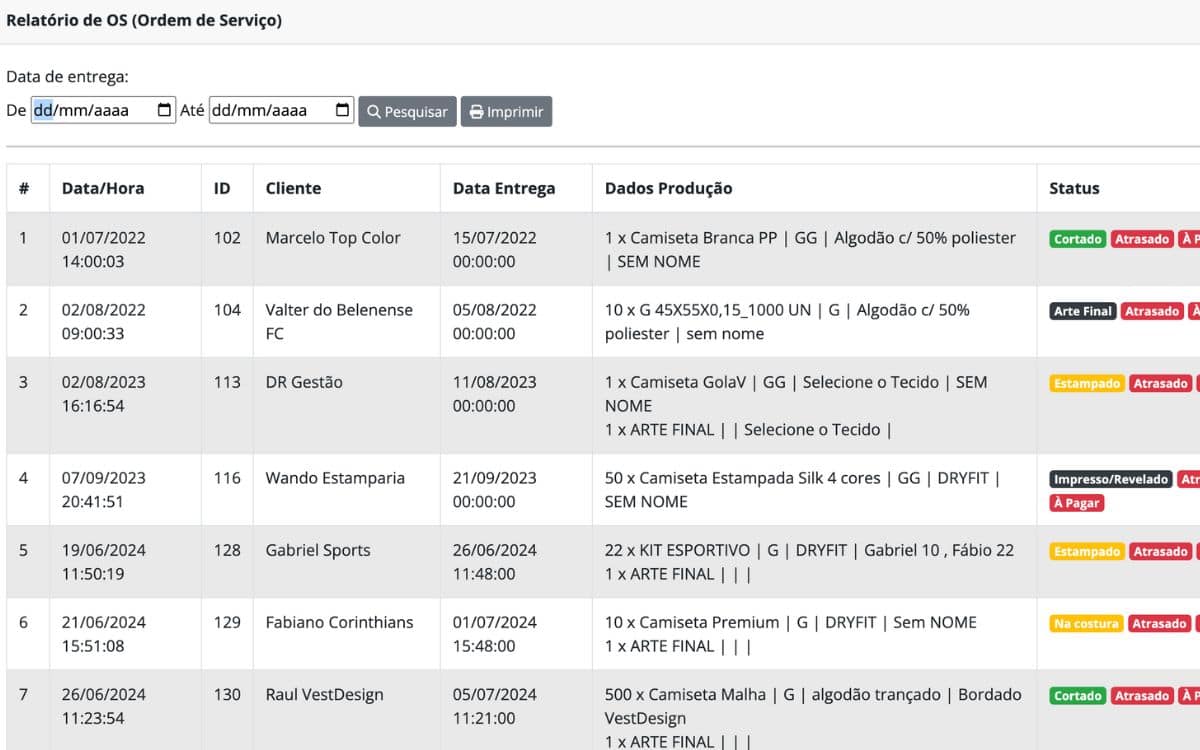The height and width of the screenshot is (750, 1200).
Task: Click the Dados Produção column header
Action: pos(668,188)
